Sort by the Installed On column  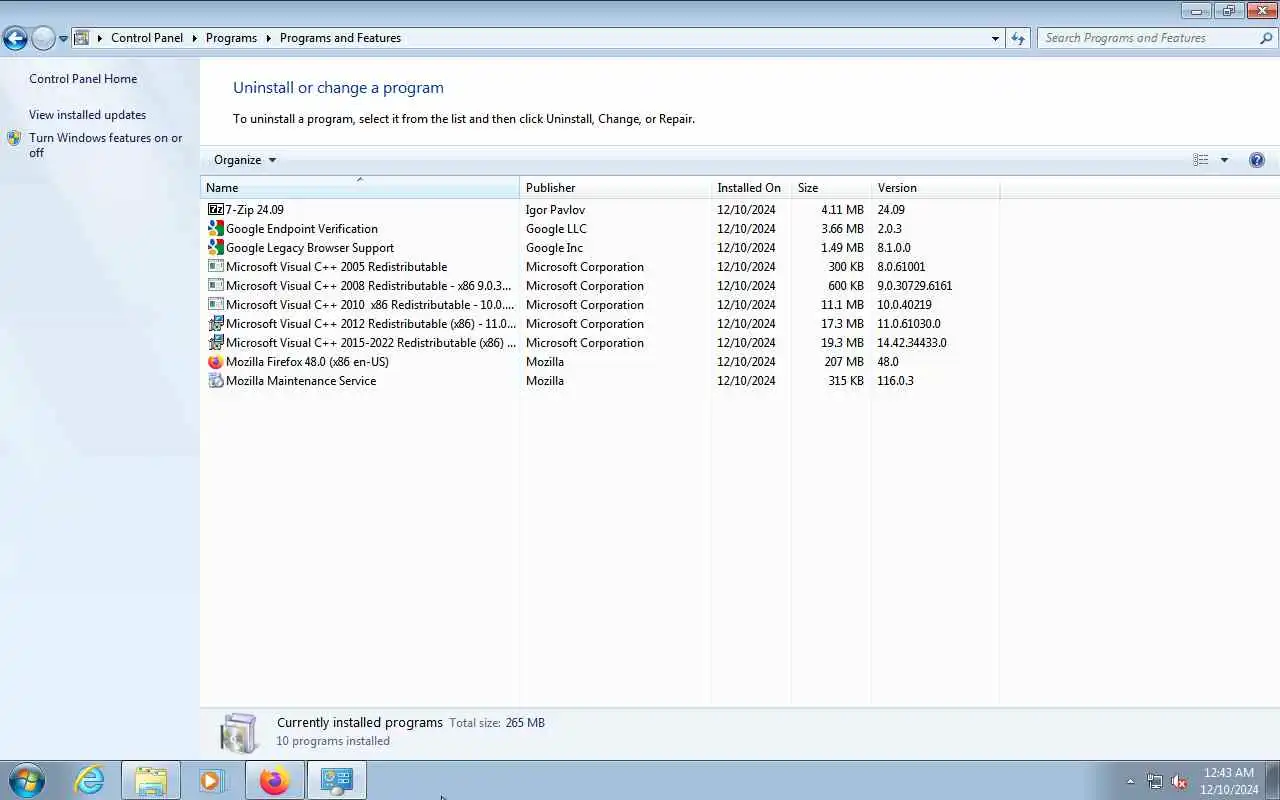point(751,188)
